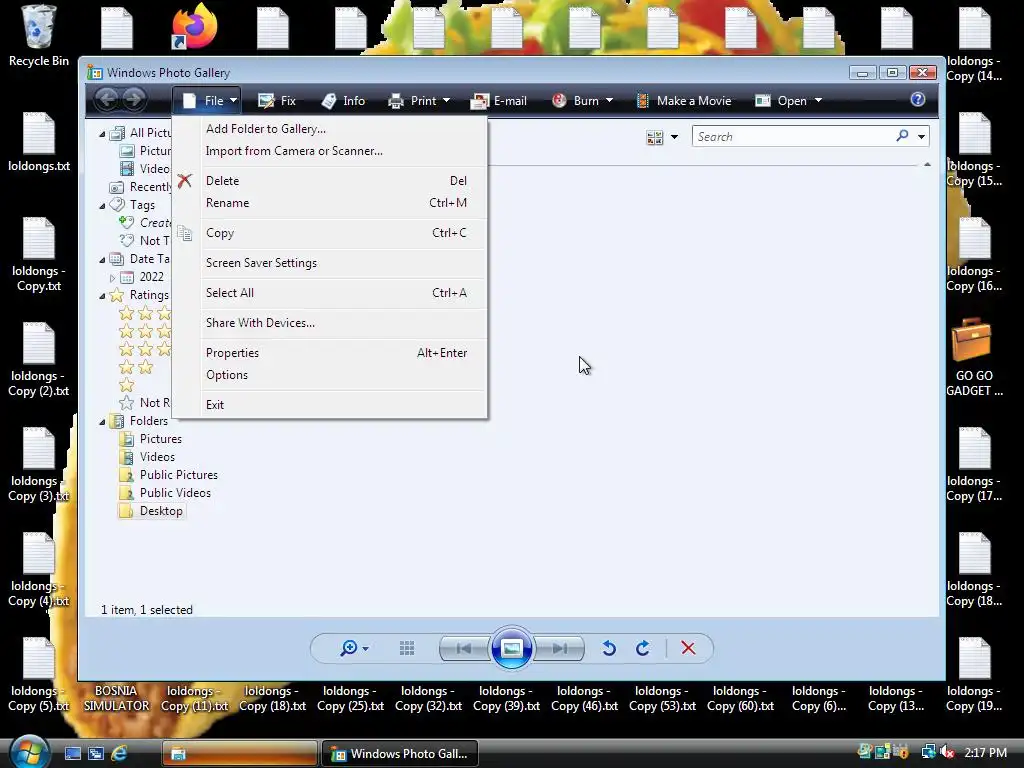Click the Search input field
The width and height of the screenshot is (1024, 768).
coord(793,136)
